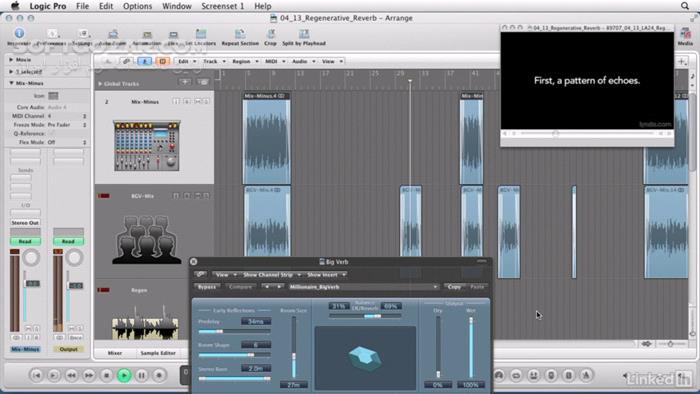700x394 pixels.
Task: Click Go to Beginning transport button
Action: click(37, 375)
